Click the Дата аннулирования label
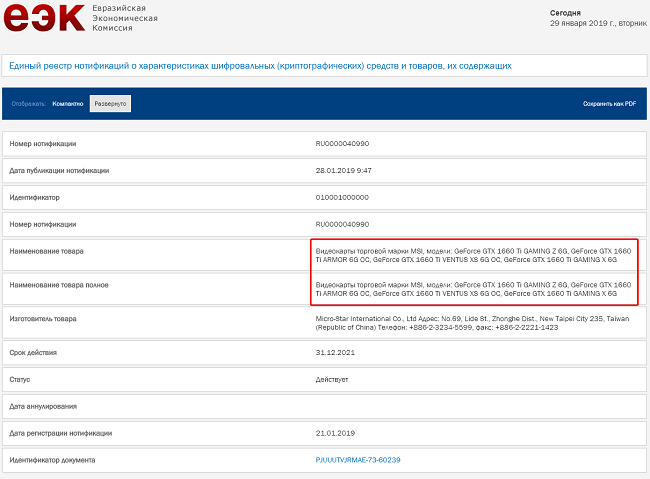The width and height of the screenshot is (650, 479). point(43,406)
